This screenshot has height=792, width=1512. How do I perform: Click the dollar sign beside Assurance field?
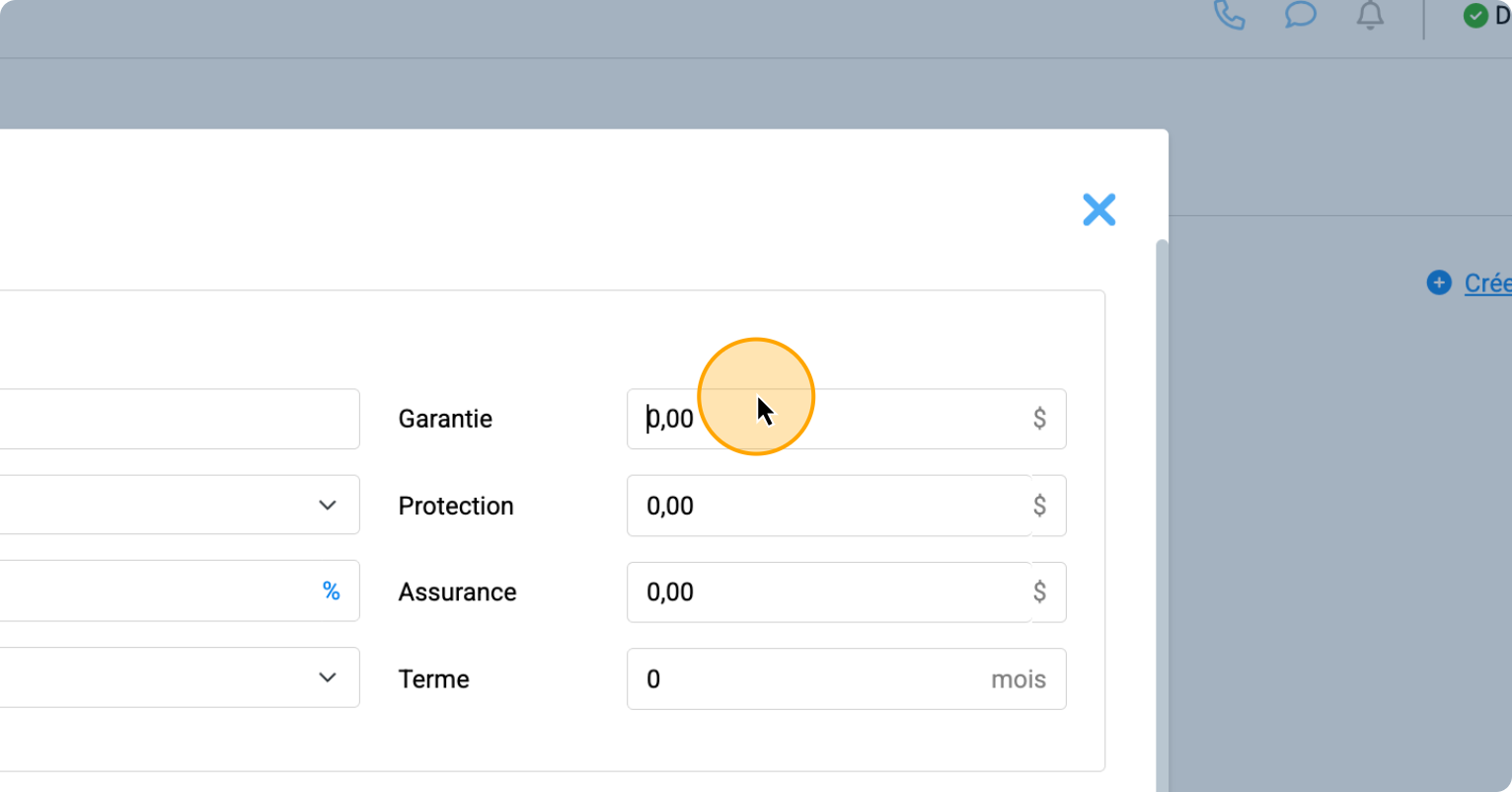point(1040,593)
